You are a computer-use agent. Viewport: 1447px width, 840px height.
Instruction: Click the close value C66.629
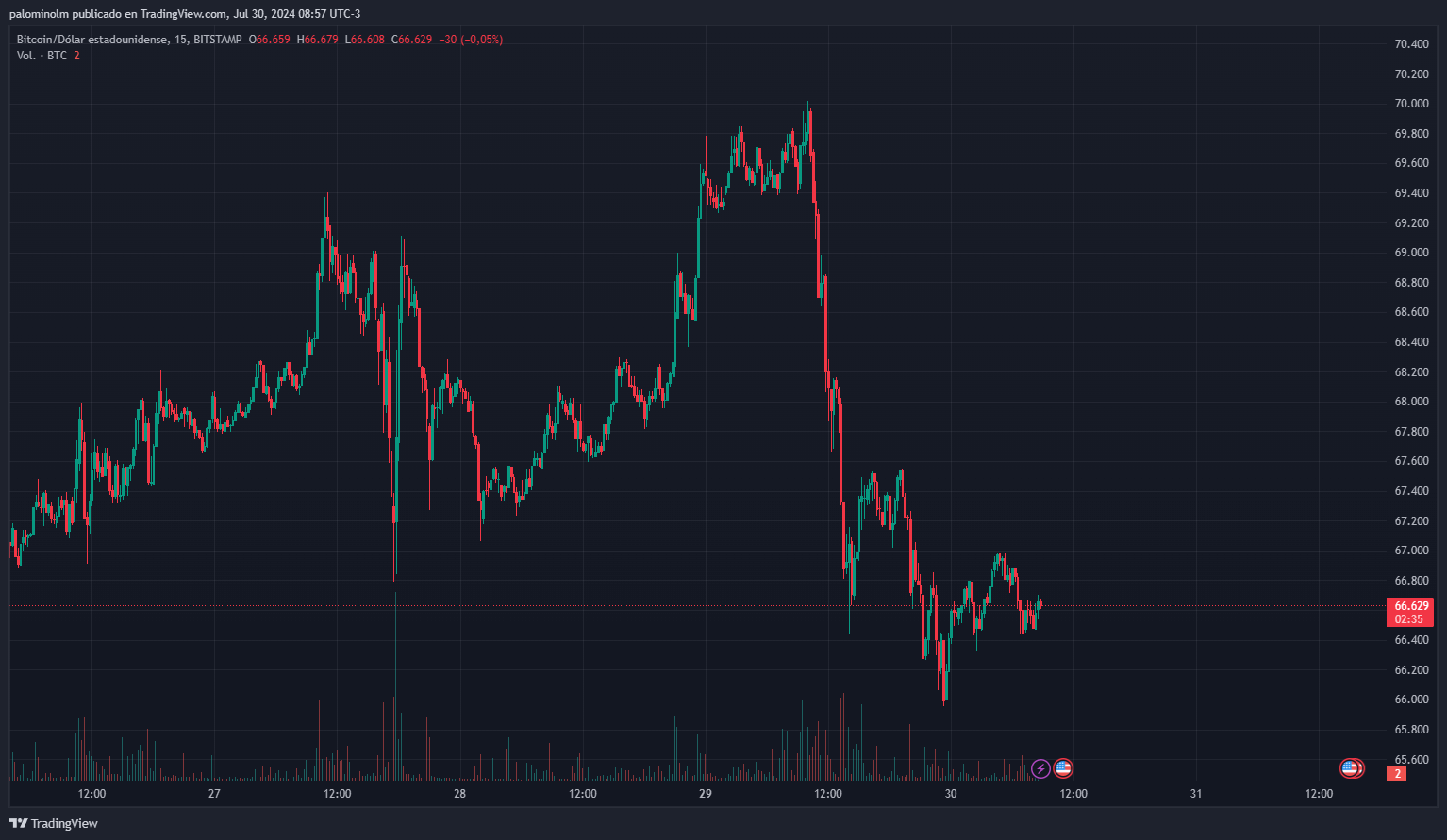pos(412,40)
